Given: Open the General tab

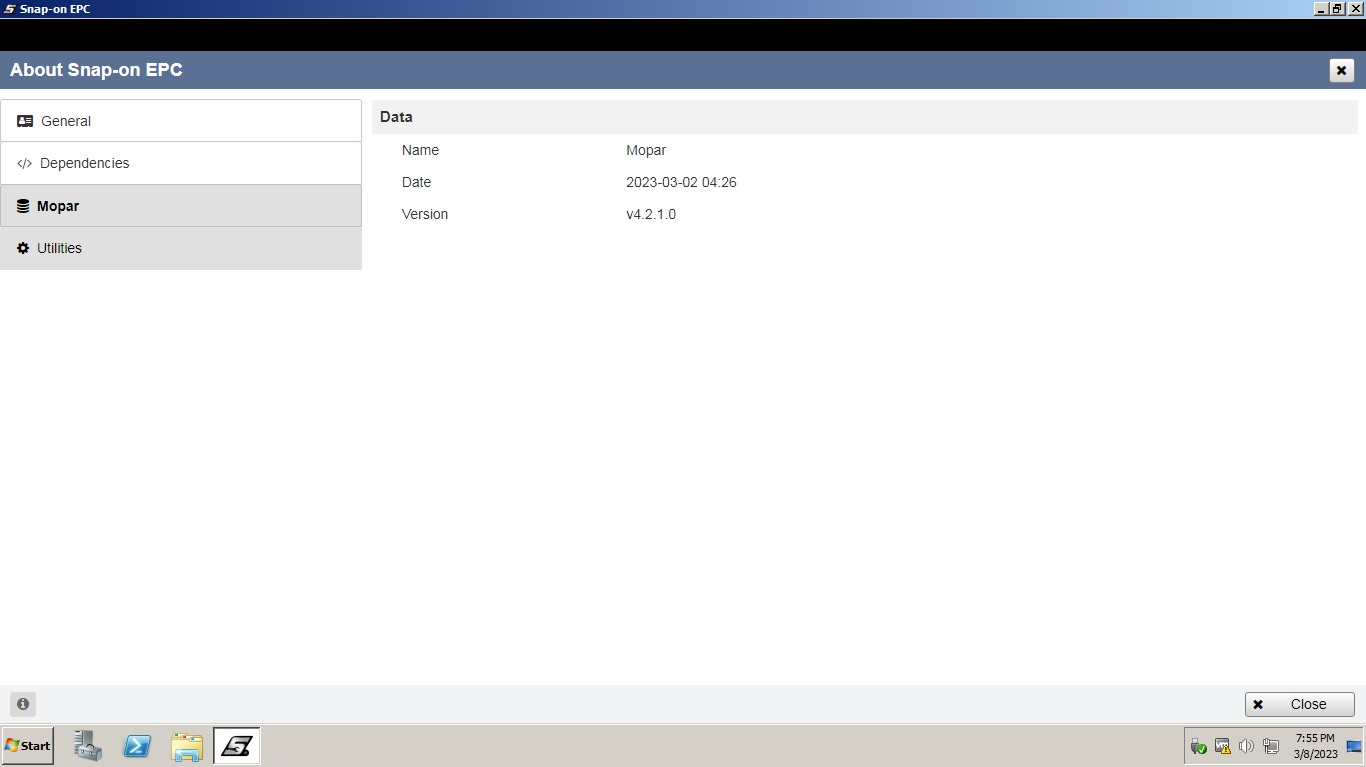Looking at the screenshot, I should (181, 121).
